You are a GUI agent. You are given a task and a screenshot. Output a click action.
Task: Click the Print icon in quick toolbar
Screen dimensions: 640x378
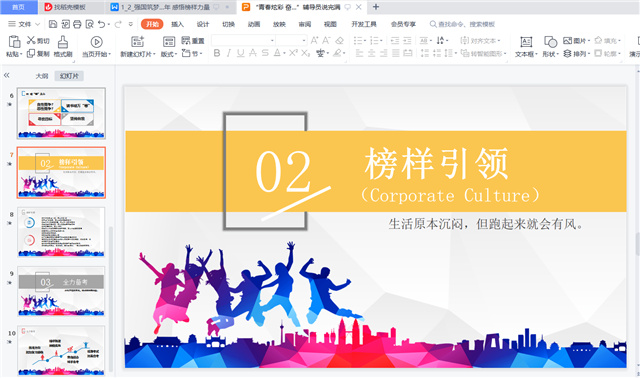[x=77, y=24]
